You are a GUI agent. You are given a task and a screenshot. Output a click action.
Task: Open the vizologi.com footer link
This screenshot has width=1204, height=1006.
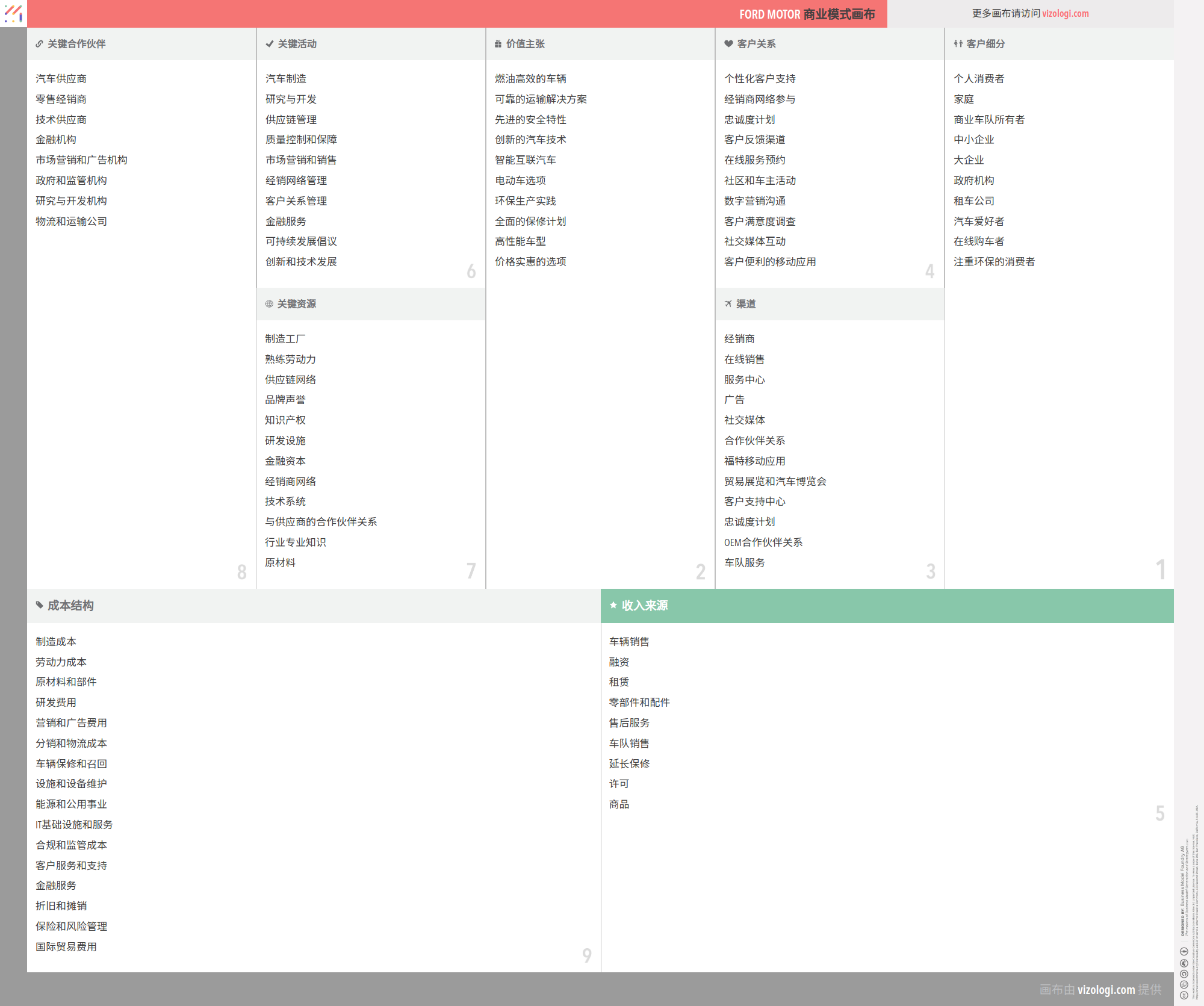(1106, 989)
